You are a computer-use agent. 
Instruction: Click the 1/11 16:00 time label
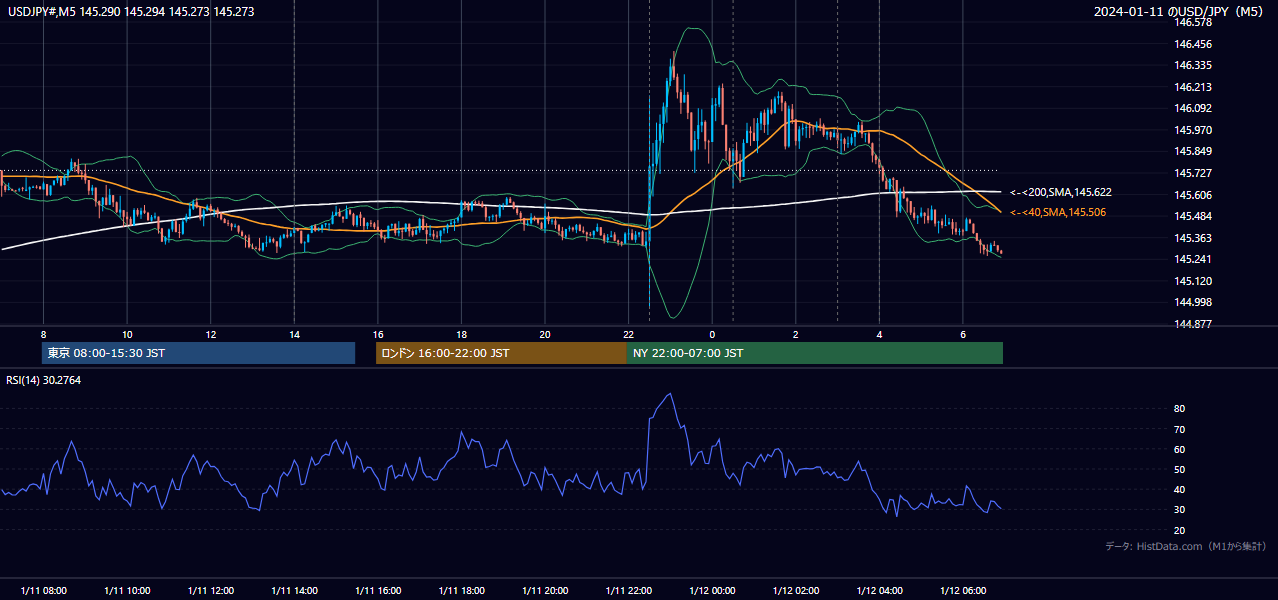click(378, 591)
